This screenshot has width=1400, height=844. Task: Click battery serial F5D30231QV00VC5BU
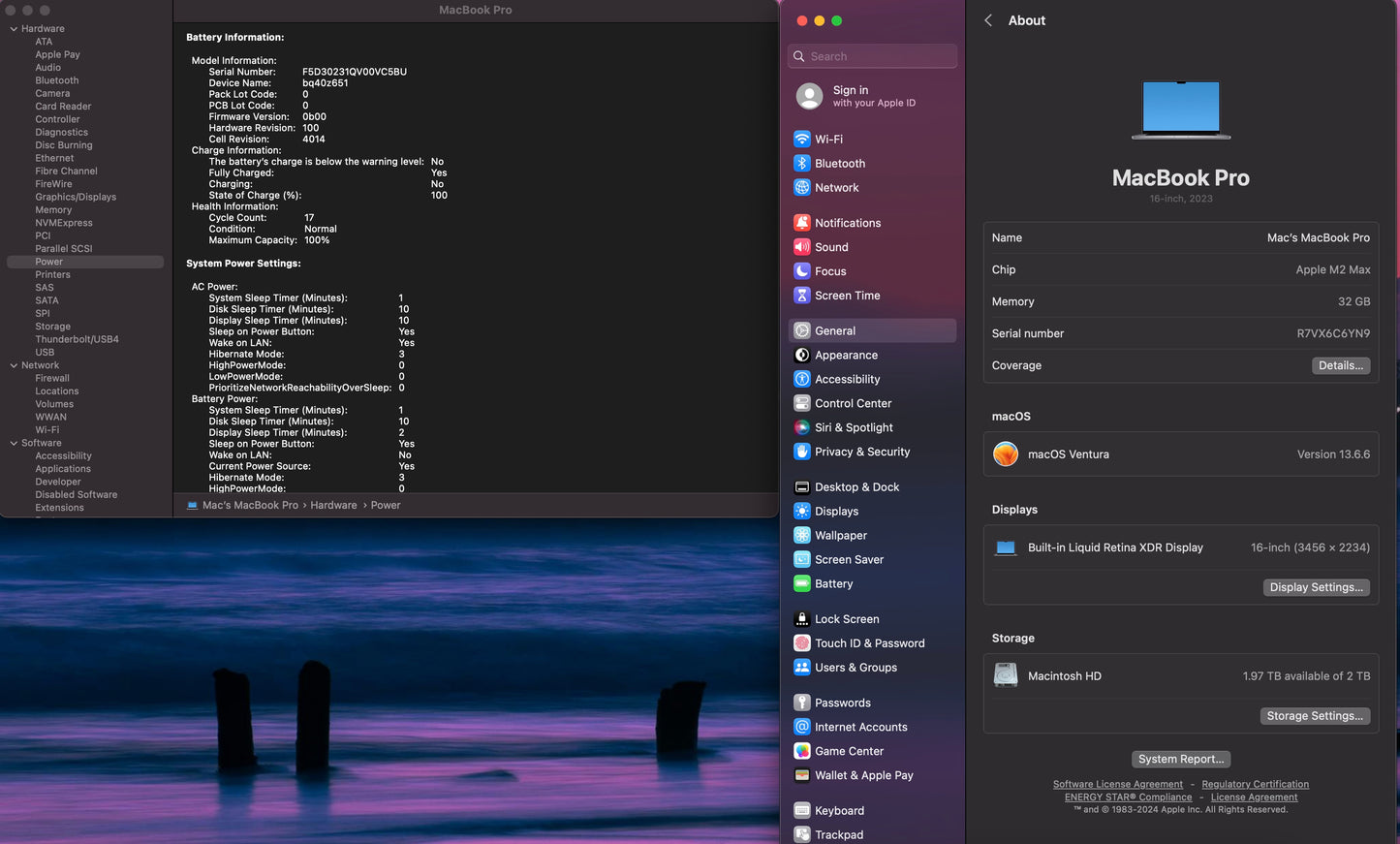tap(355, 72)
